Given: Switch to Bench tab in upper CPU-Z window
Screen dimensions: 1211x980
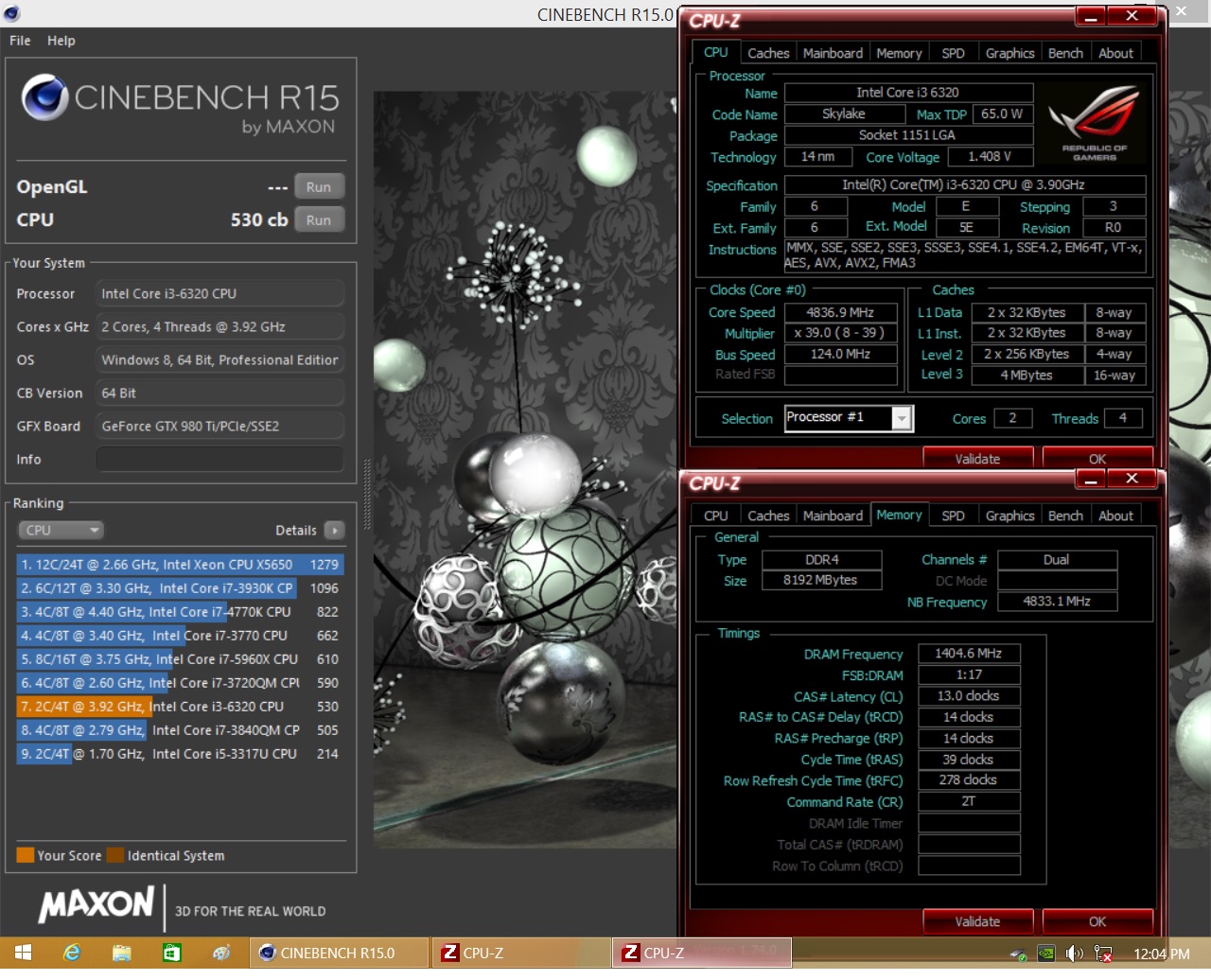Looking at the screenshot, I should click(1065, 54).
